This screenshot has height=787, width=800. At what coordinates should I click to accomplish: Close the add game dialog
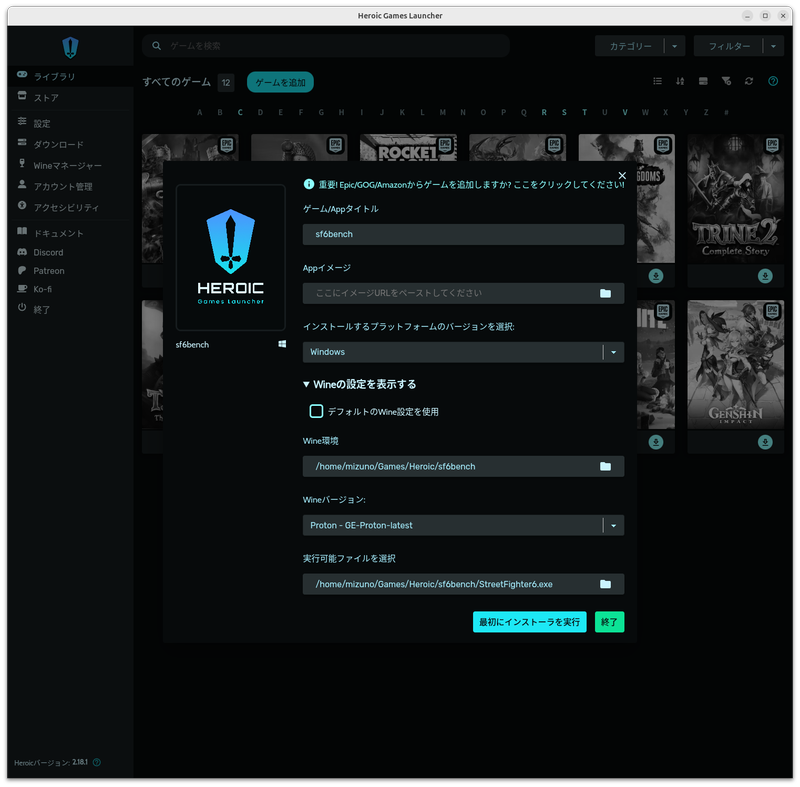(x=622, y=175)
